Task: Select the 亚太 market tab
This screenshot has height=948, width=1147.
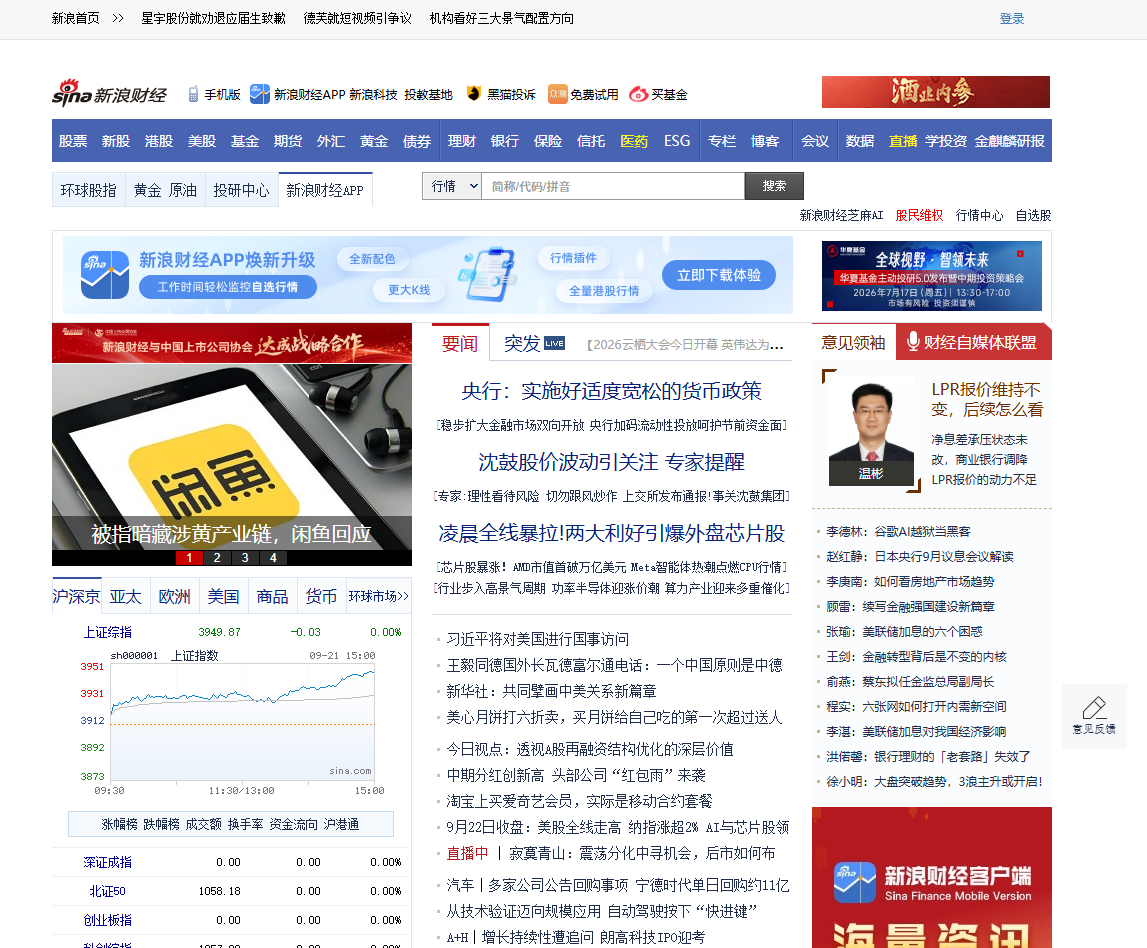Action: coord(125,596)
